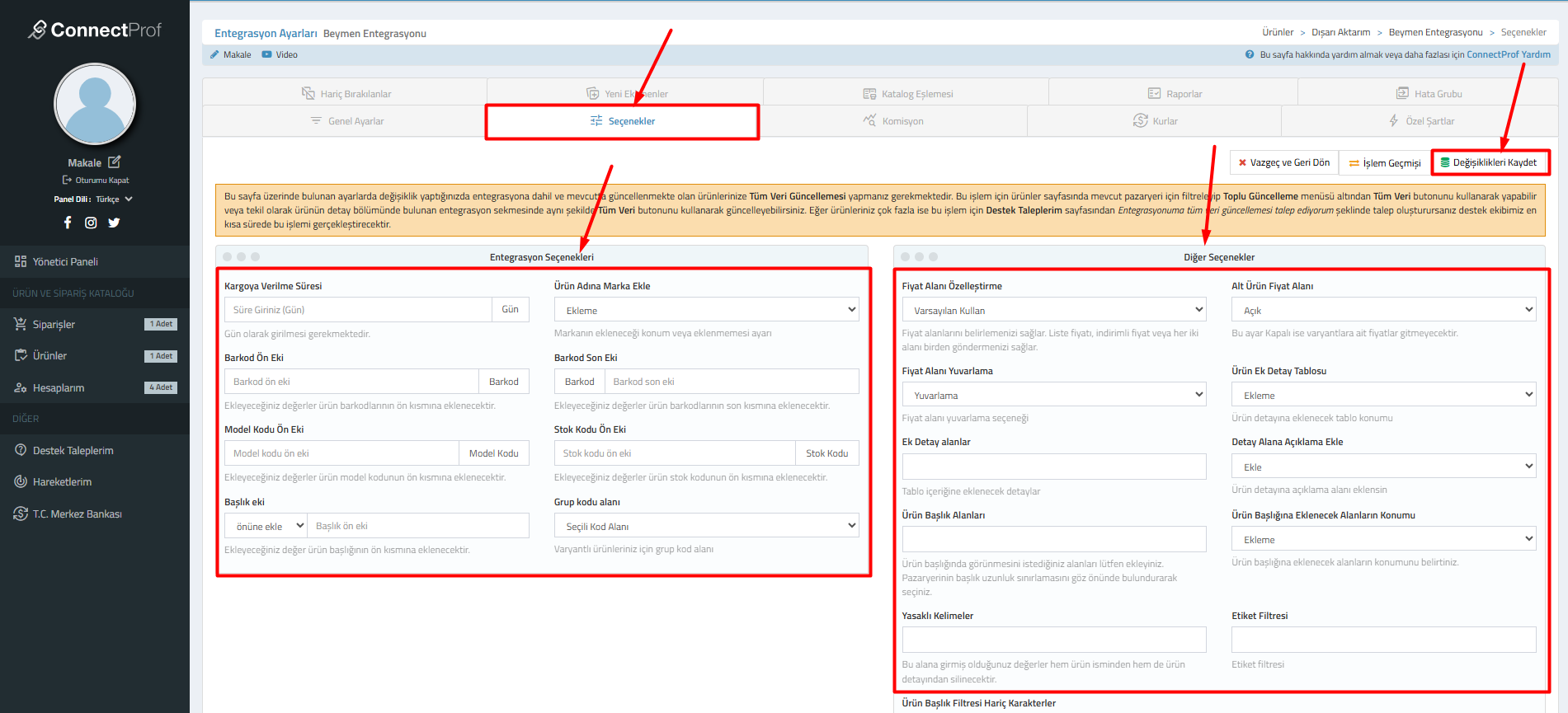The image size is (1568, 713).
Task: Open the Fiyat Alanı Özelleştirme dropdown
Action: 1053,310
